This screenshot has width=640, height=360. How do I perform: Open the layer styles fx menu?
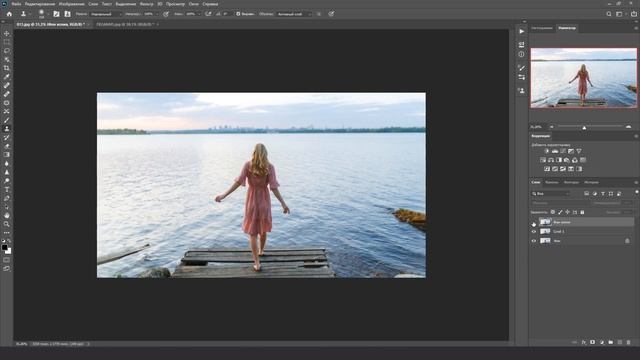[584, 342]
